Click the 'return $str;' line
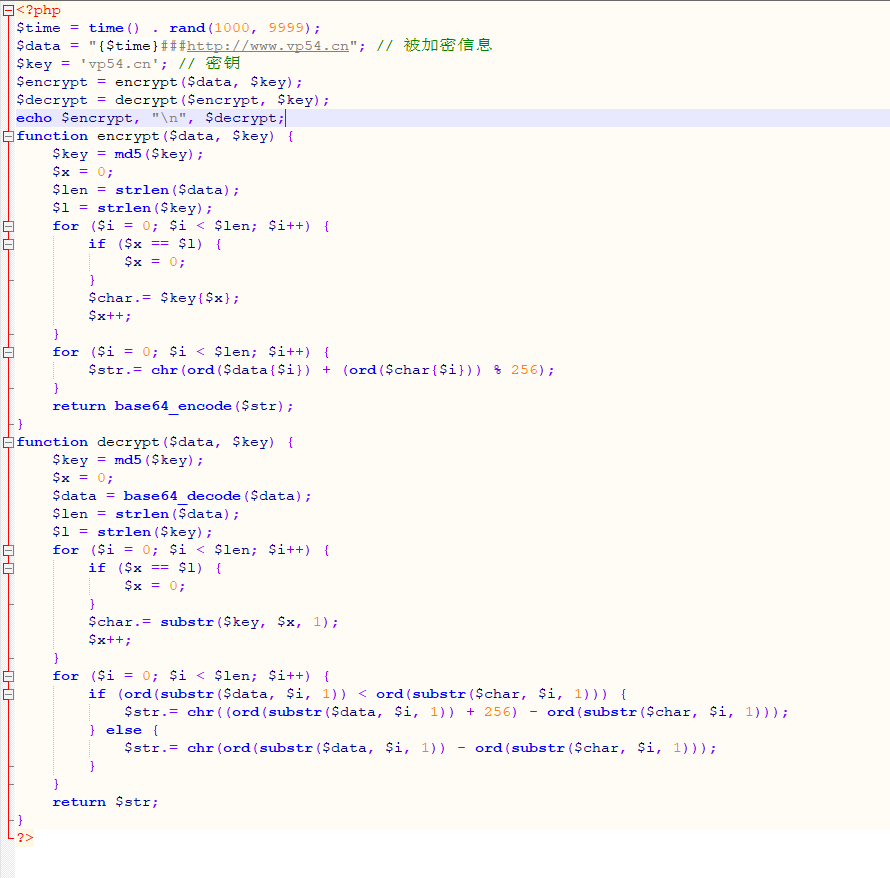The height and width of the screenshot is (878, 890). point(105,802)
